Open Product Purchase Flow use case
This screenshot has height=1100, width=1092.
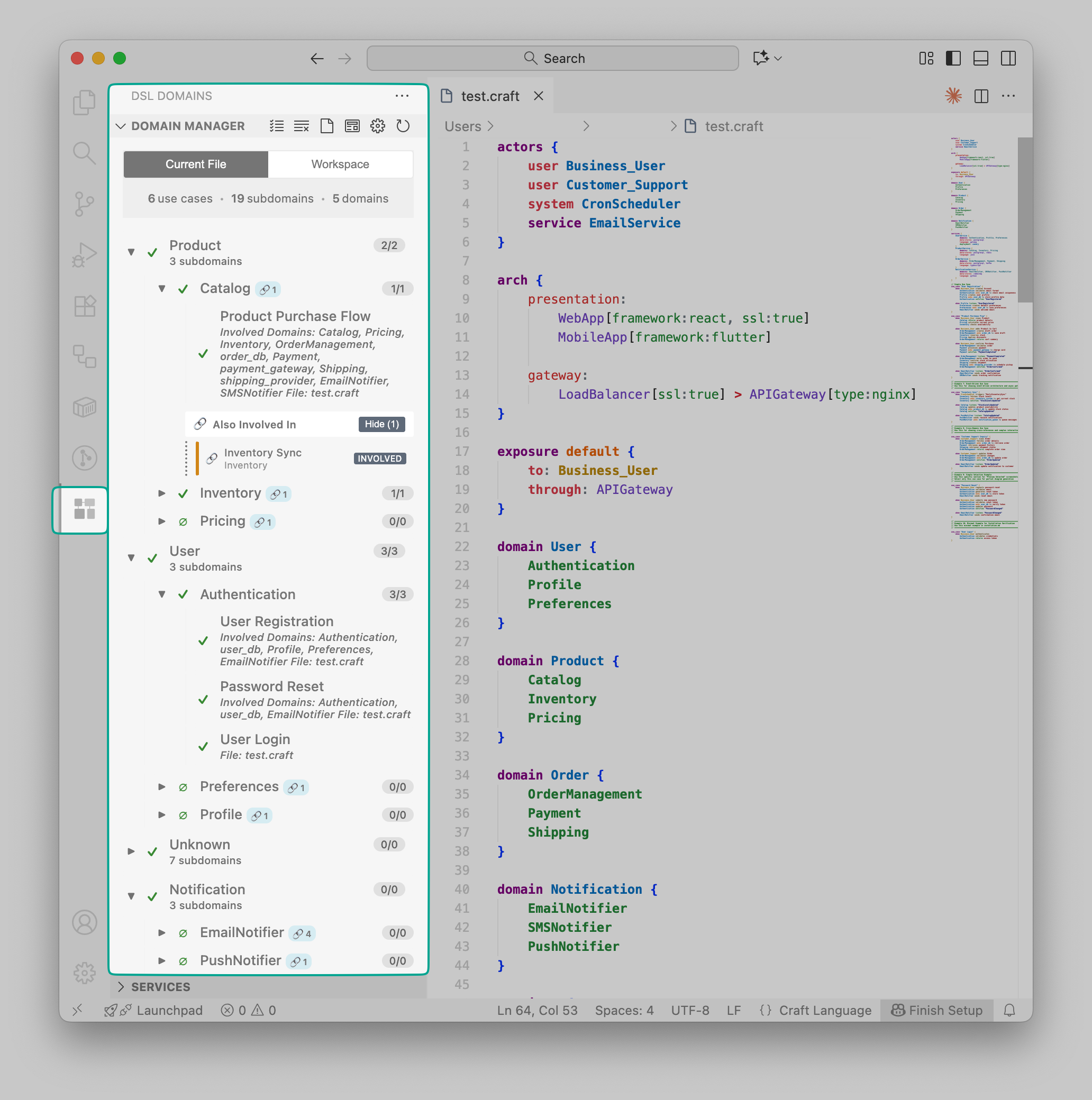tap(295, 316)
